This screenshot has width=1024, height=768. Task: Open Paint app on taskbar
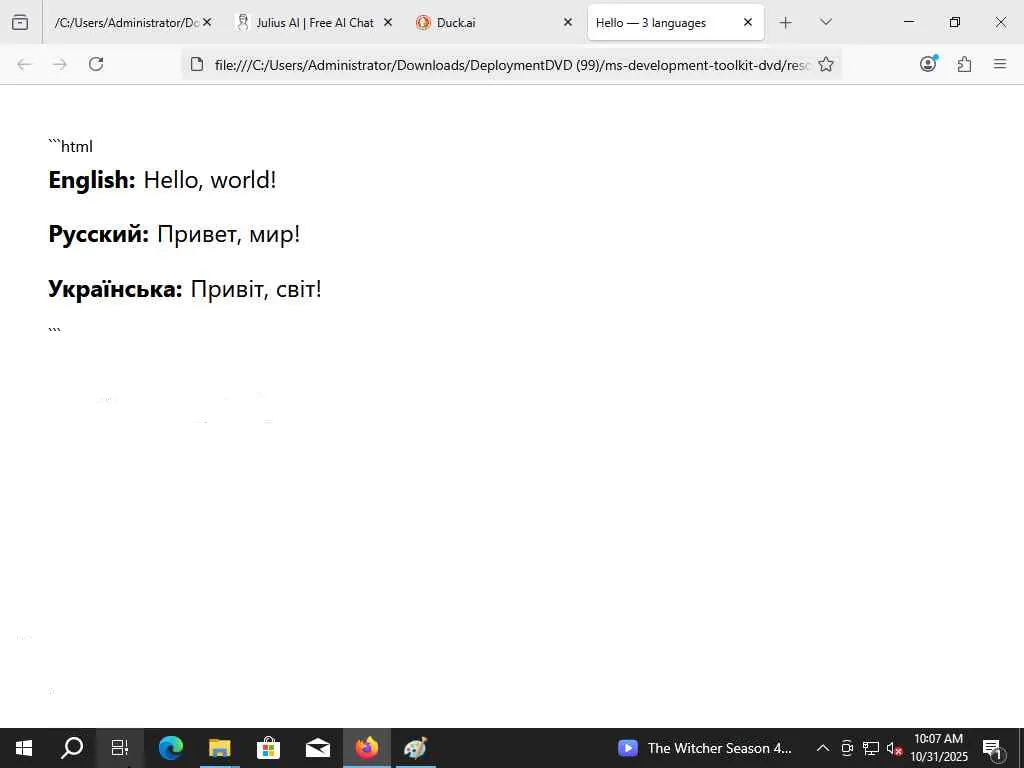415,748
